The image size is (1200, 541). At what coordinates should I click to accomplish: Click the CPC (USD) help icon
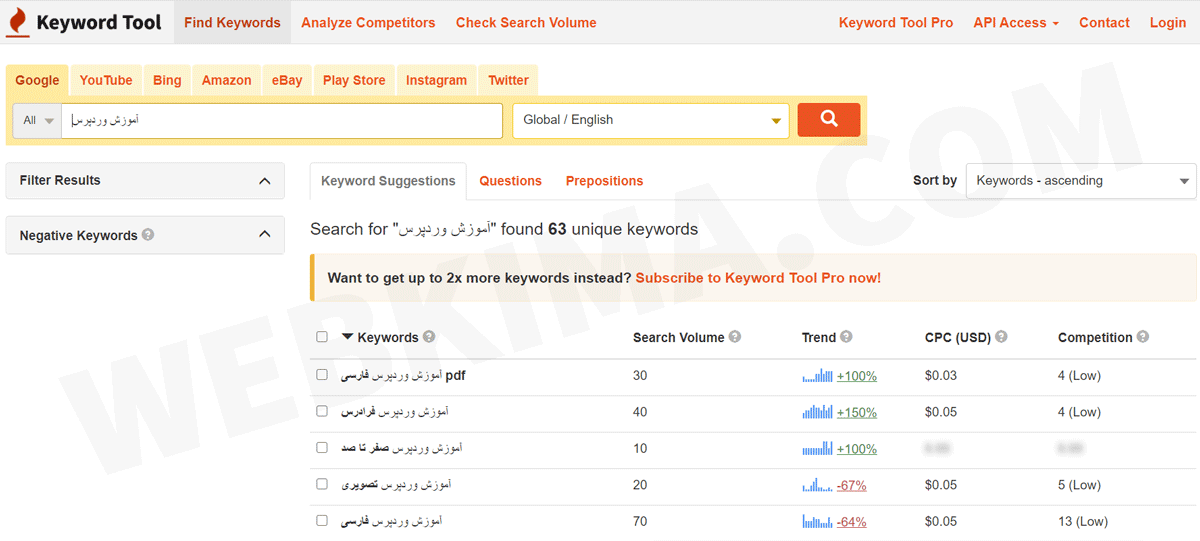(x=1001, y=337)
